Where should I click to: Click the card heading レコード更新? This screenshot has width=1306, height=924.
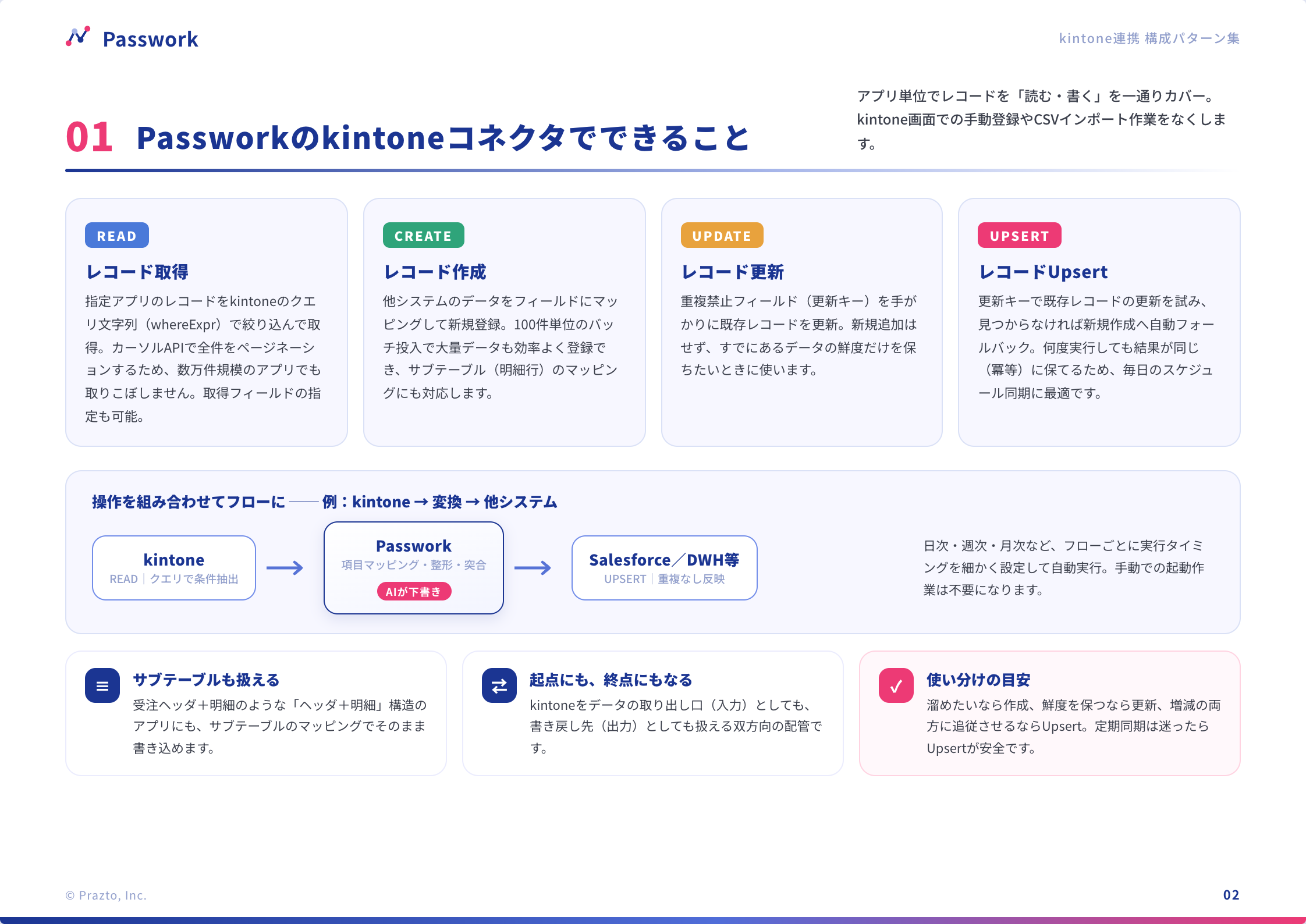point(733,272)
